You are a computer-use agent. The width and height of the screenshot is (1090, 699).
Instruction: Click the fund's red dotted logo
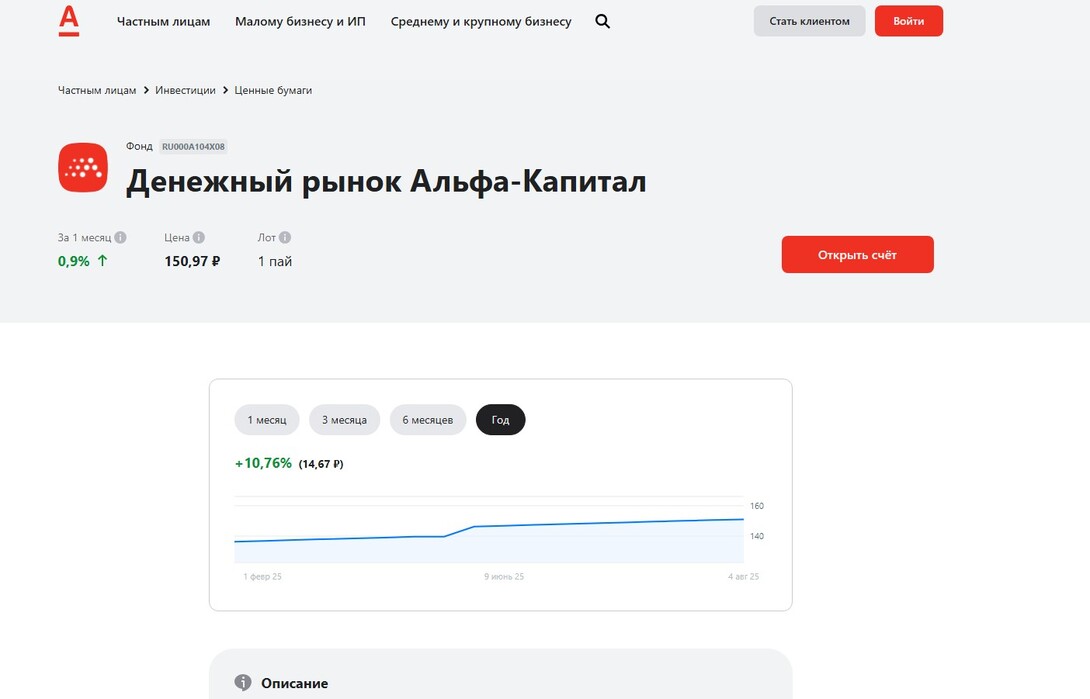coord(83,167)
